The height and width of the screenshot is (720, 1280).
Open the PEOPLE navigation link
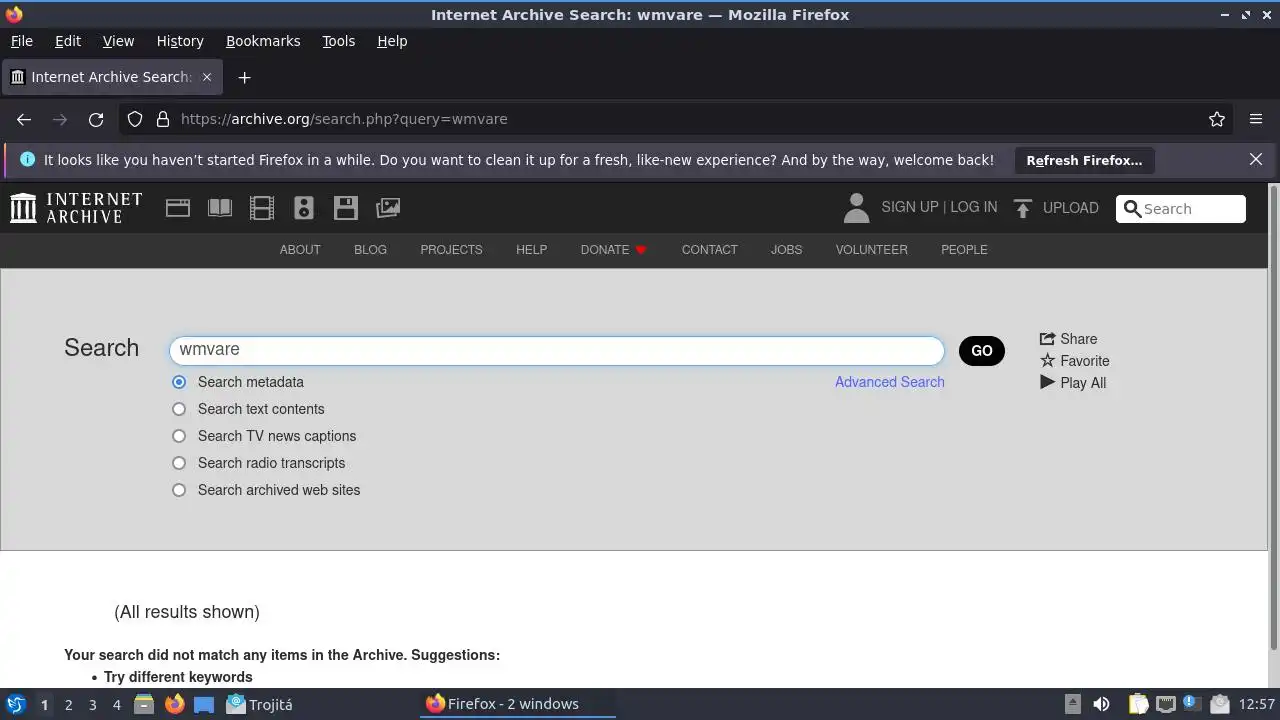(x=964, y=250)
